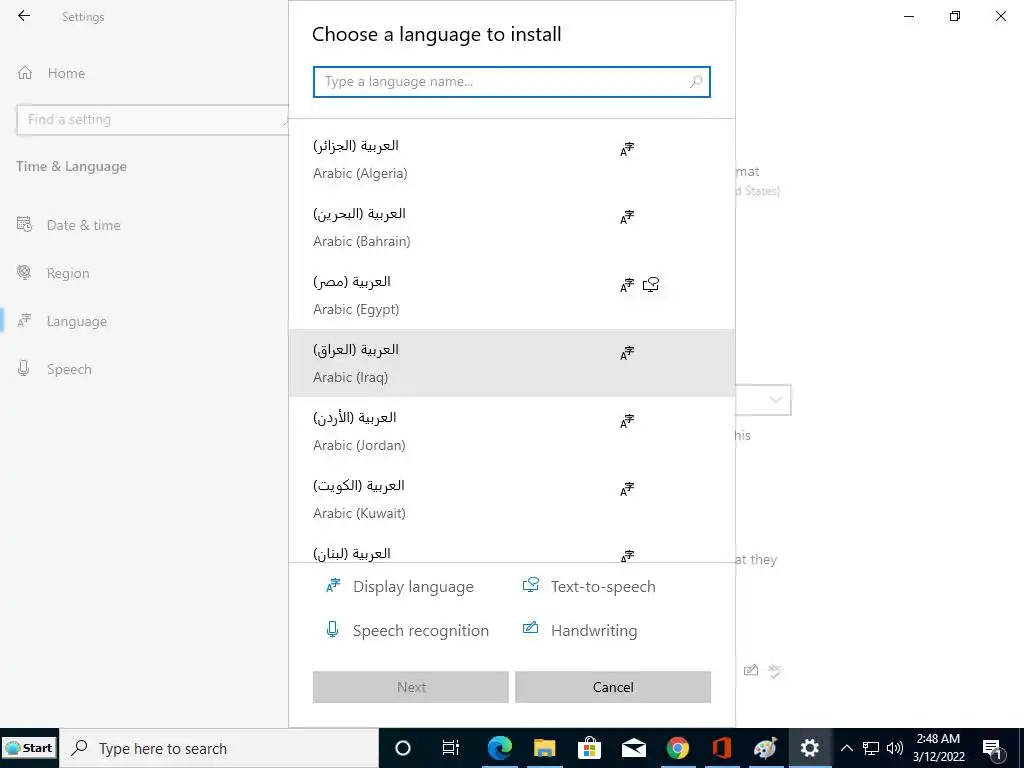The image size is (1024, 768).
Task: Click display language icon for Arabic (Kuwait)
Action: (627, 489)
